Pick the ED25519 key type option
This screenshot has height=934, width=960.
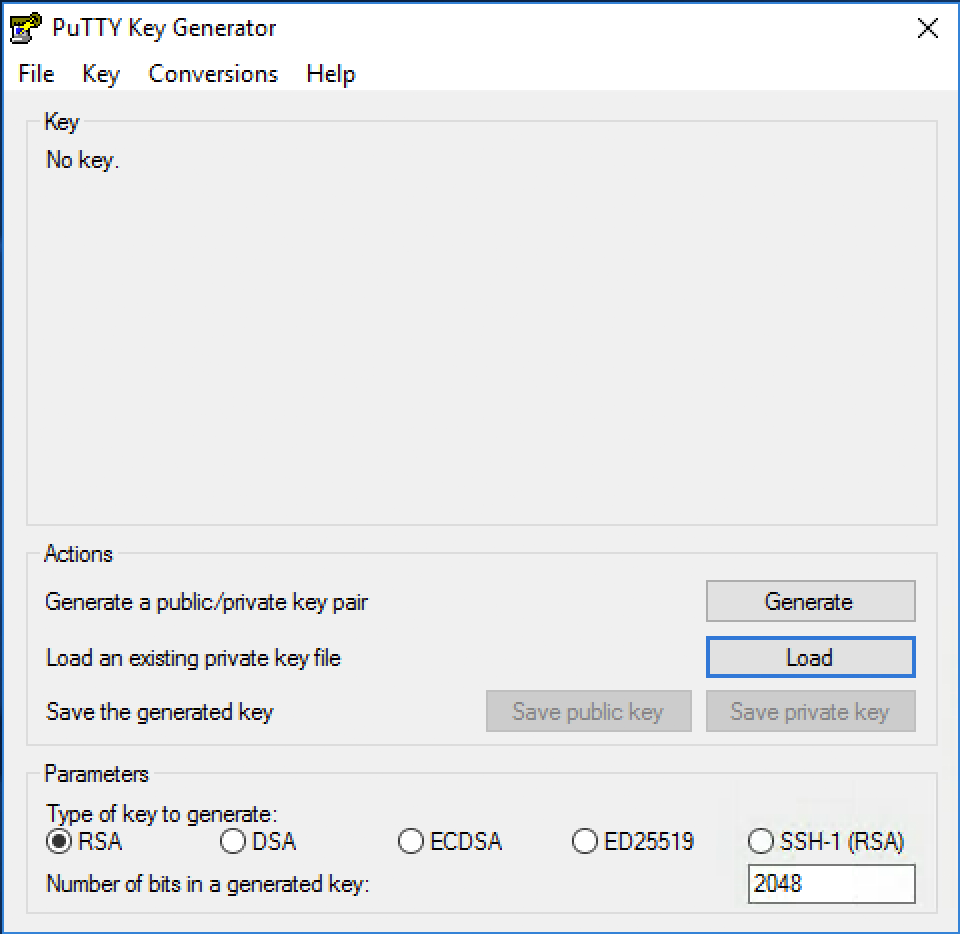[x=585, y=842]
